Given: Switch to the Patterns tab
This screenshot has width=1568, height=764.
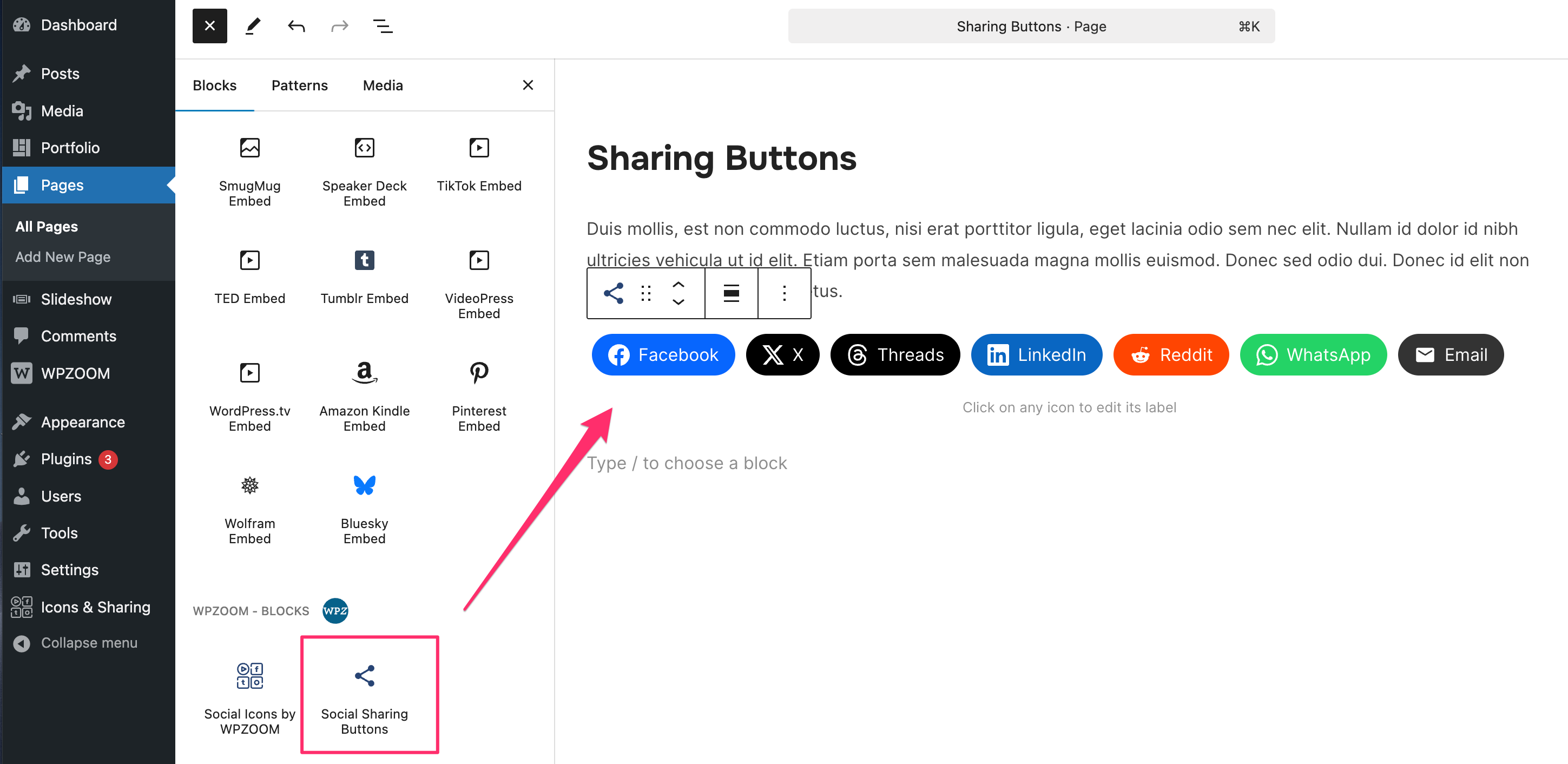Looking at the screenshot, I should pos(300,85).
